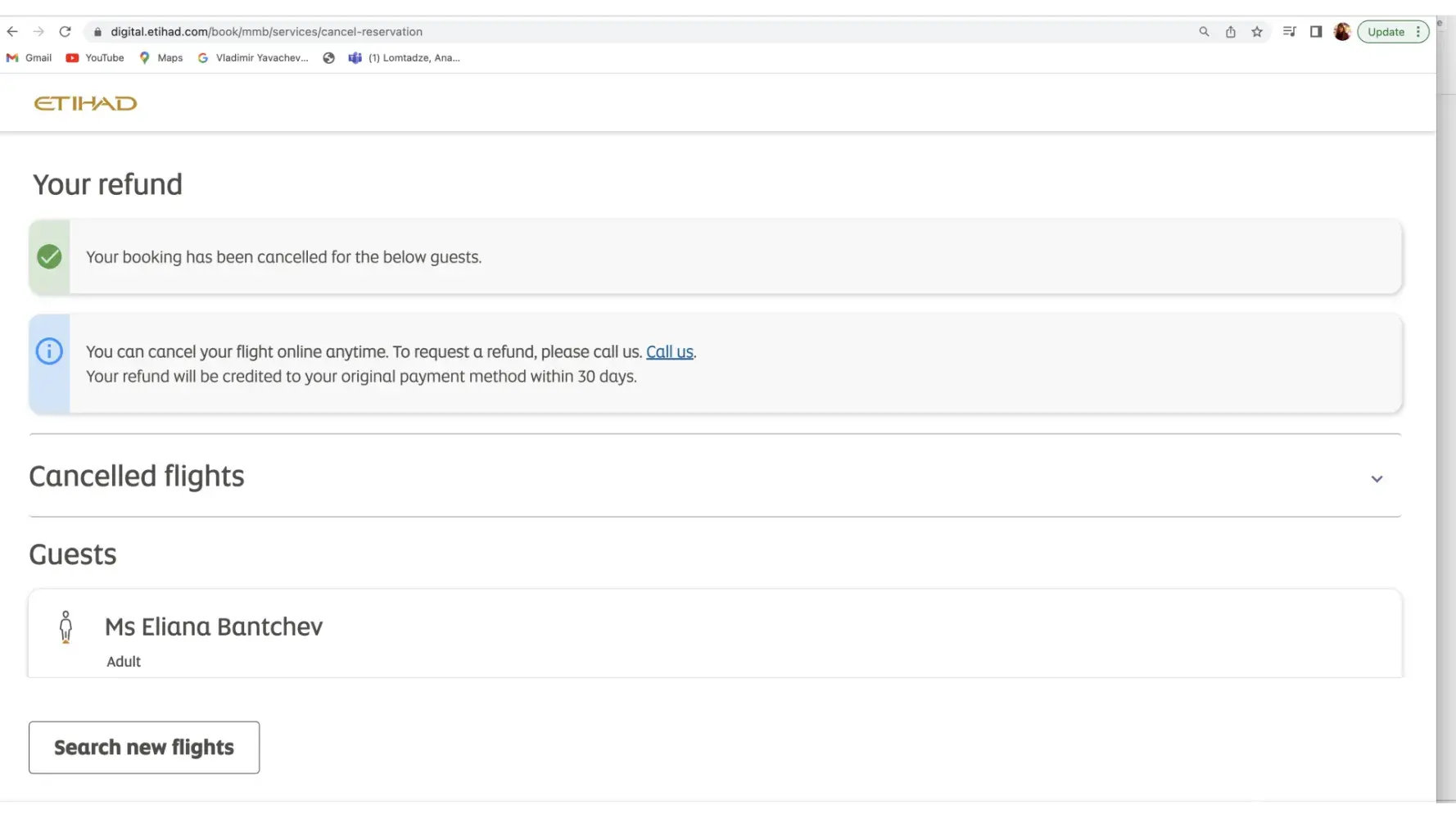This screenshot has height=819, width=1456.
Task: Open the Gmail bookmark
Action: (29, 58)
